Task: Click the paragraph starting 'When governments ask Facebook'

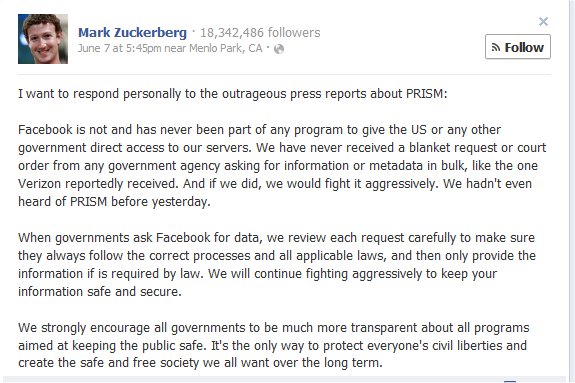Action: click(277, 265)
